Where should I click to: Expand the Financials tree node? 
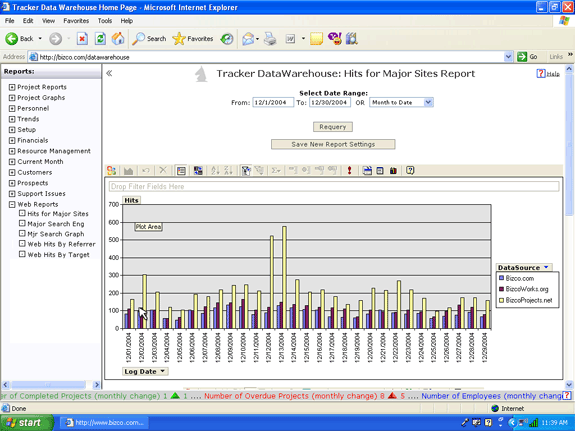[x=12, y=140]
